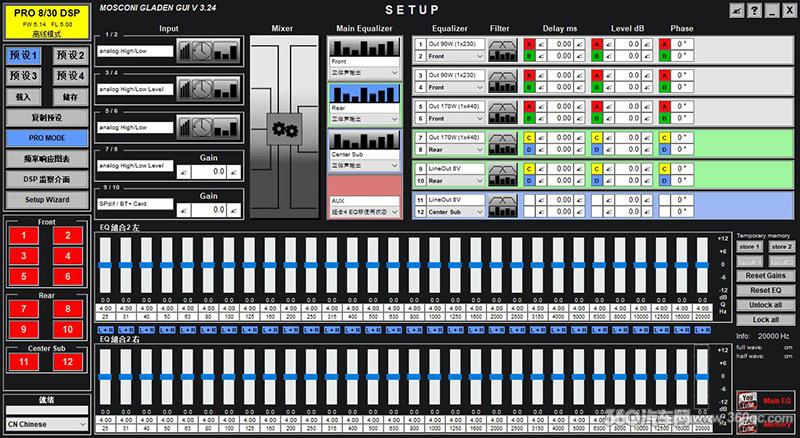The height and width of the screenshot is (438, 800).
Task: Click the input 1/2 analog High/Low field
Action: pos(135,51)
